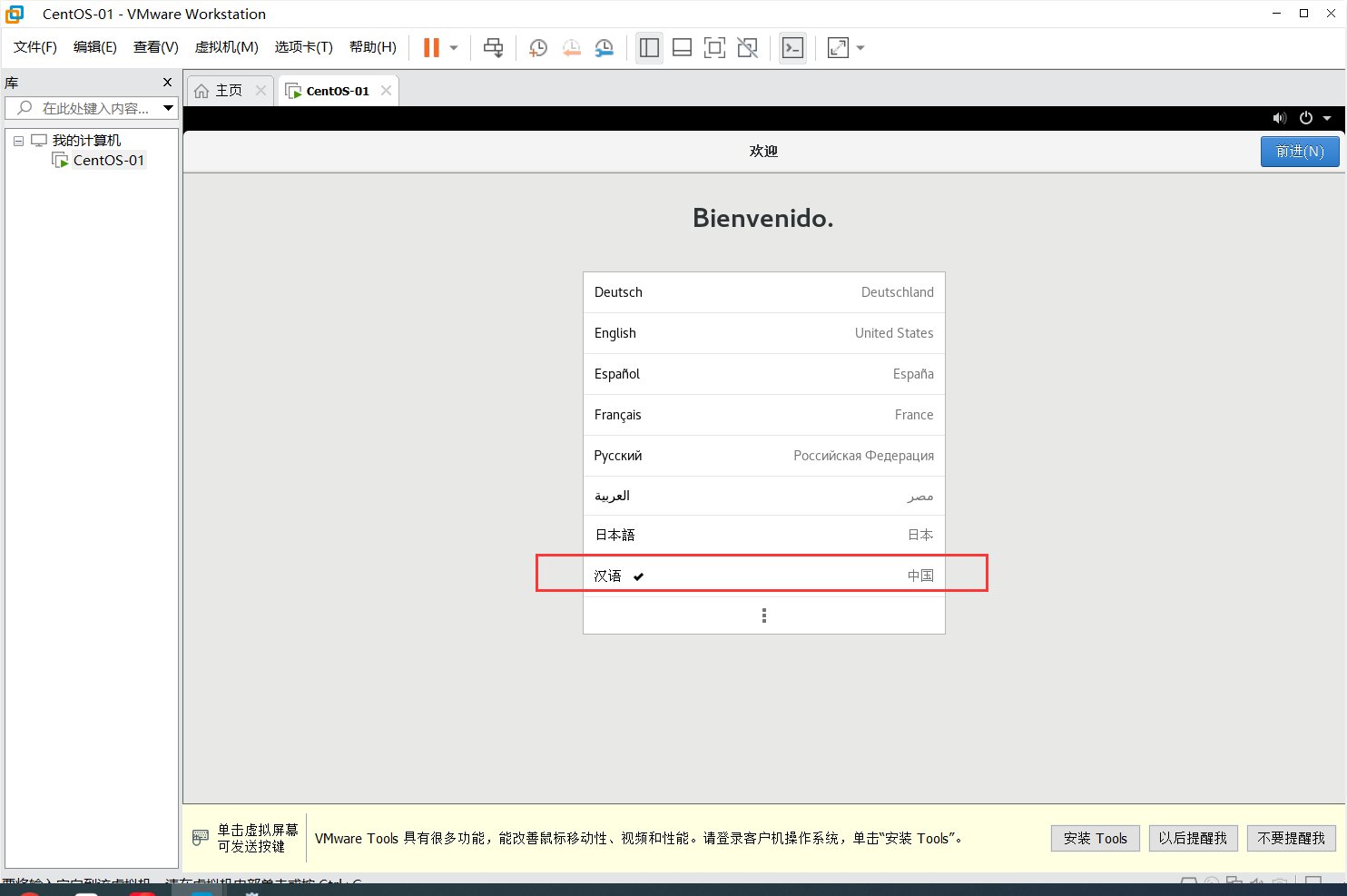Revert to the previous snapshot
This screenshot has width=1347, height=896.
(571, 48)
